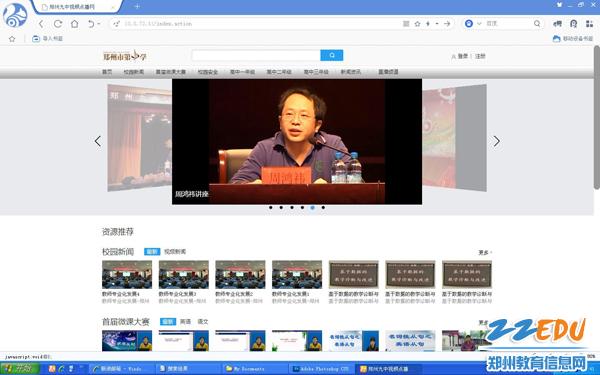Click the 登录 login link
Image resolution: width=600 pixels, height=375 pixels.
click(463, 56)
